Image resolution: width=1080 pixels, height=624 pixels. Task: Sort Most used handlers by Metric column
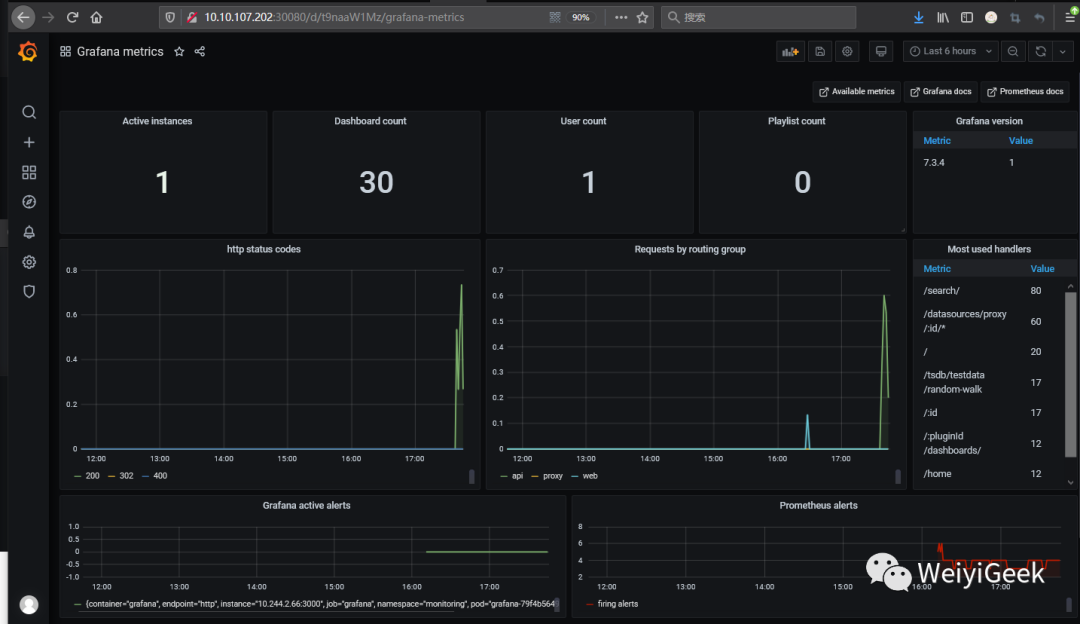(937, 269)
